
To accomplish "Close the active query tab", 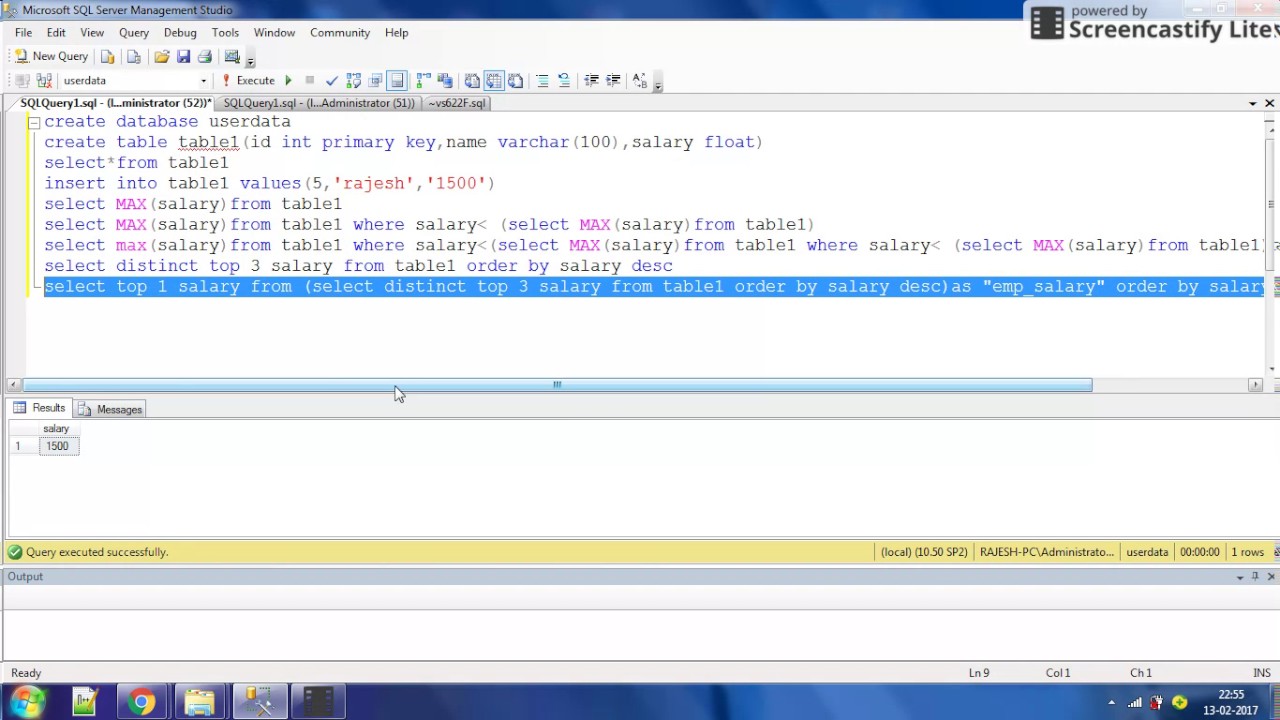I will click(x=1269, y=103).
